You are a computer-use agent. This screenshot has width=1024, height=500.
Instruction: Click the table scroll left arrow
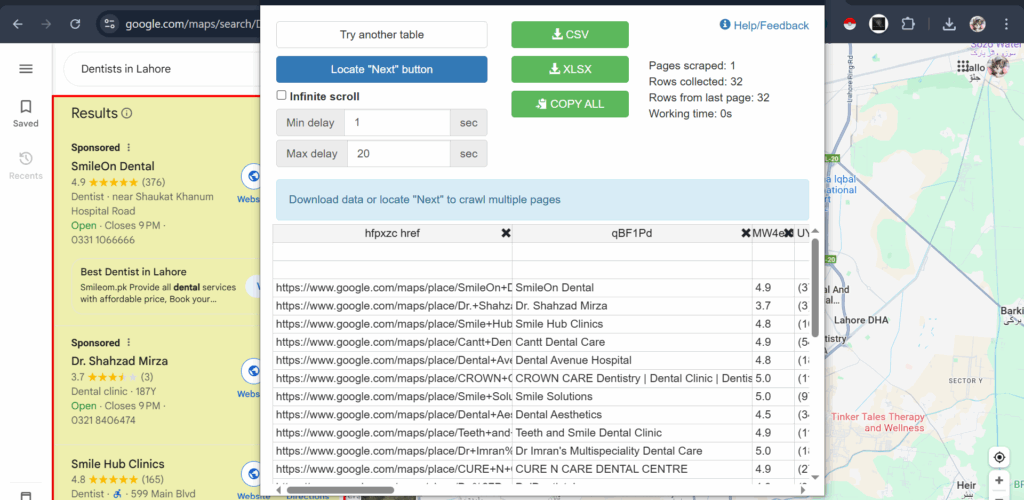pyautogui.click(x=279, y=490)
